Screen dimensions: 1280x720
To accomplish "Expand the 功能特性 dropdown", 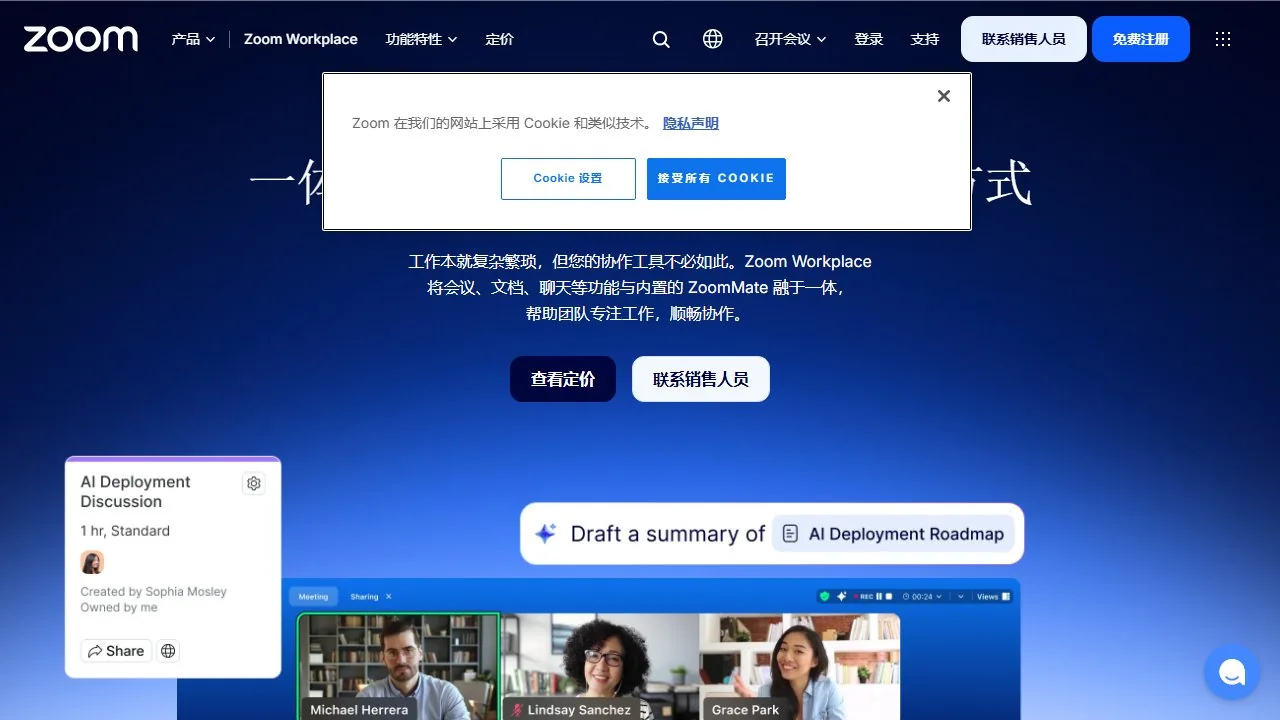I will pos(421,39).
